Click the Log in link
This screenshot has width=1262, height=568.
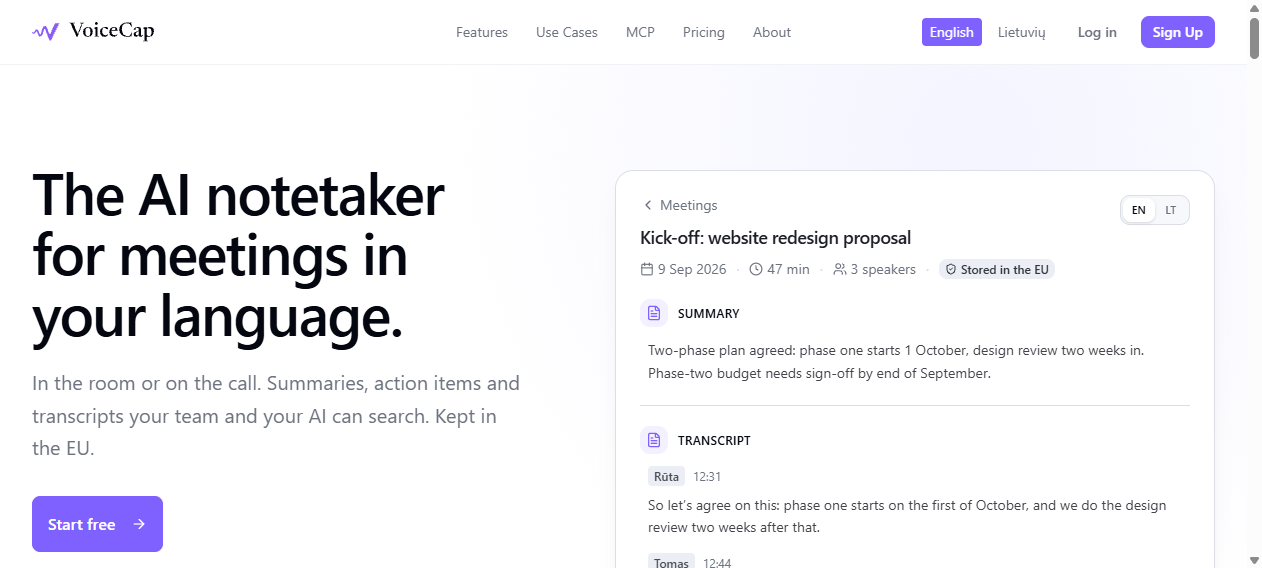pos(1097,32)
